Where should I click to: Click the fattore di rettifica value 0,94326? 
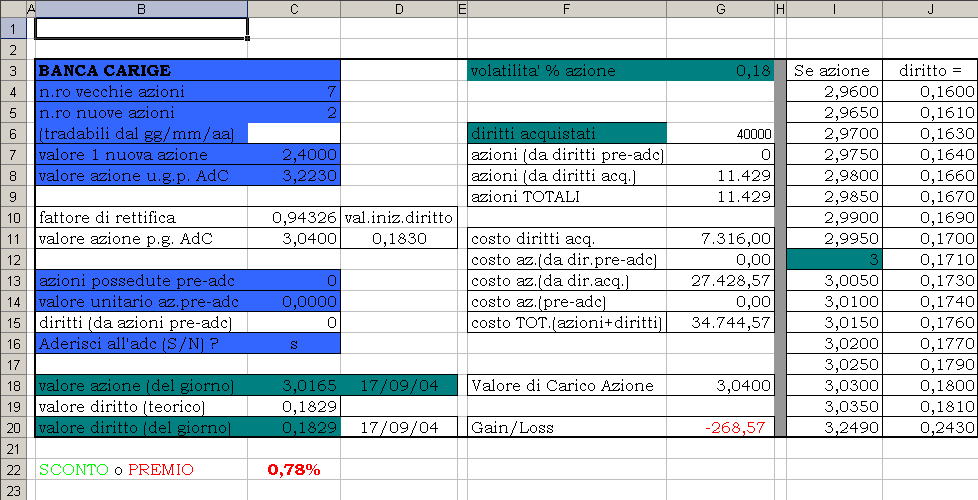pos(294,217)
